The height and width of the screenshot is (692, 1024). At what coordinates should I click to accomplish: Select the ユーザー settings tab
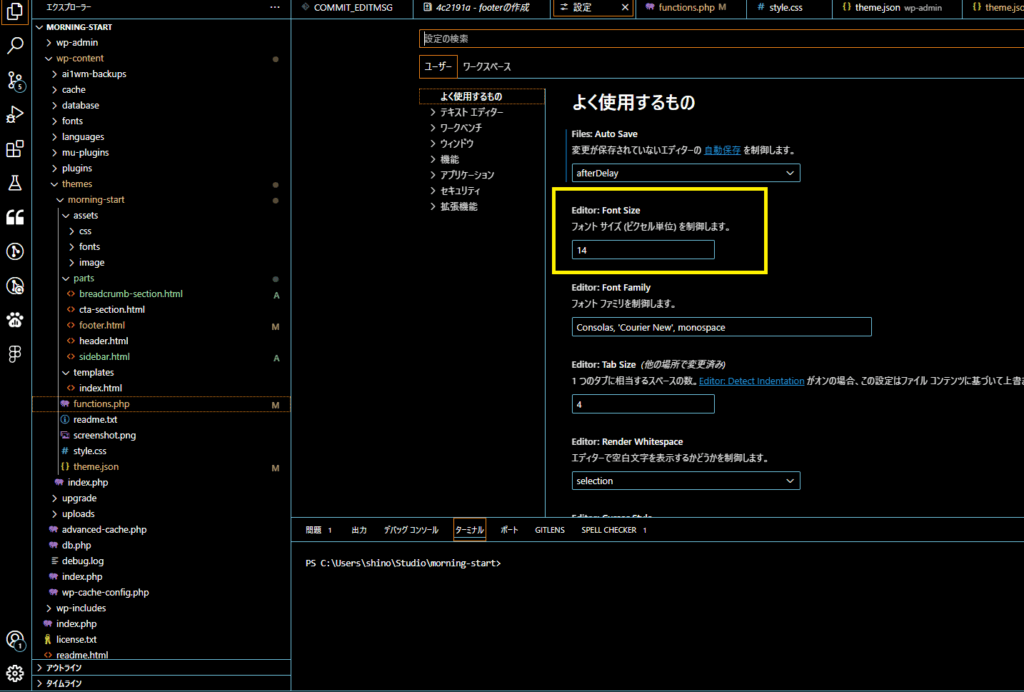click(438, 67)
